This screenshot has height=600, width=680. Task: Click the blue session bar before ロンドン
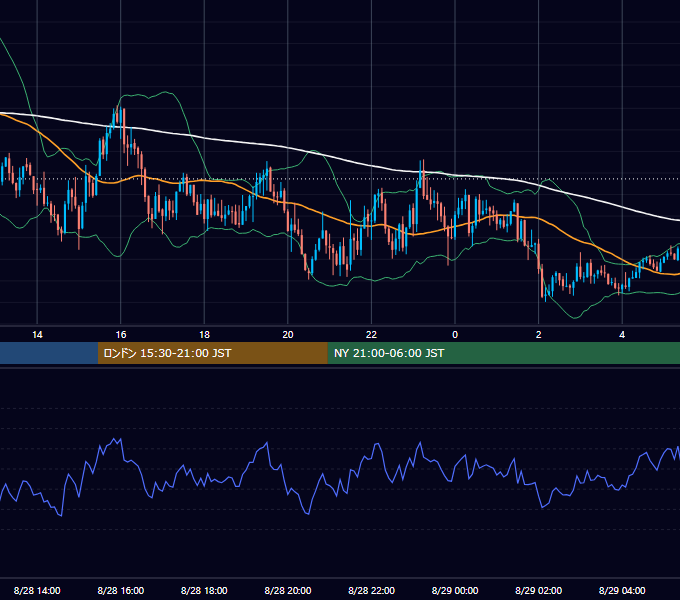49,353
